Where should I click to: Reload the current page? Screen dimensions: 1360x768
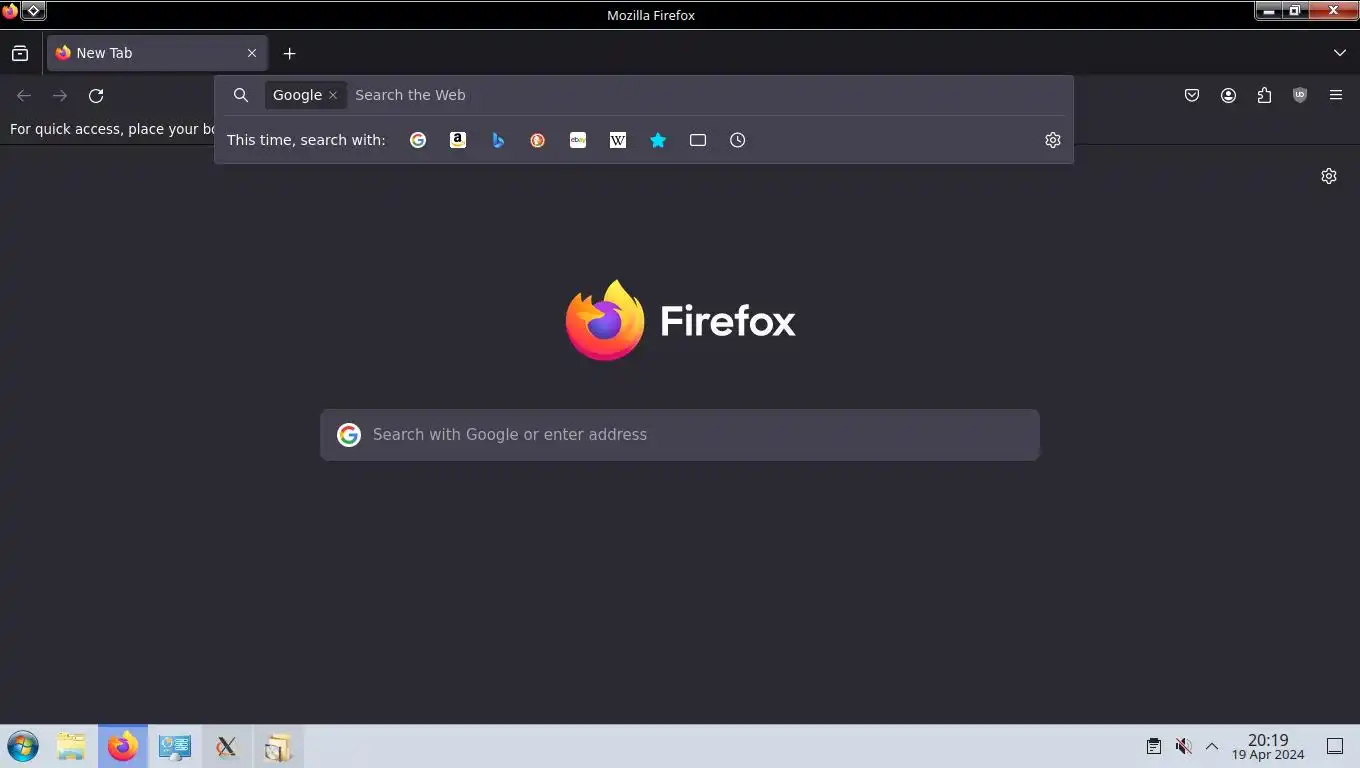tap(96, 95)
